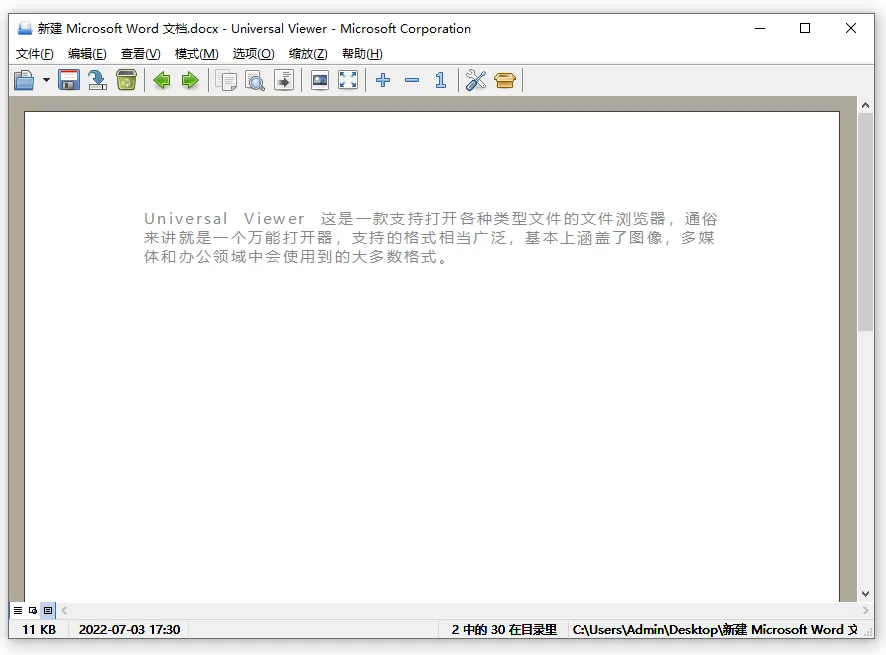
Task: Zoom out with the blue minus icon
Action: point(412,80)
